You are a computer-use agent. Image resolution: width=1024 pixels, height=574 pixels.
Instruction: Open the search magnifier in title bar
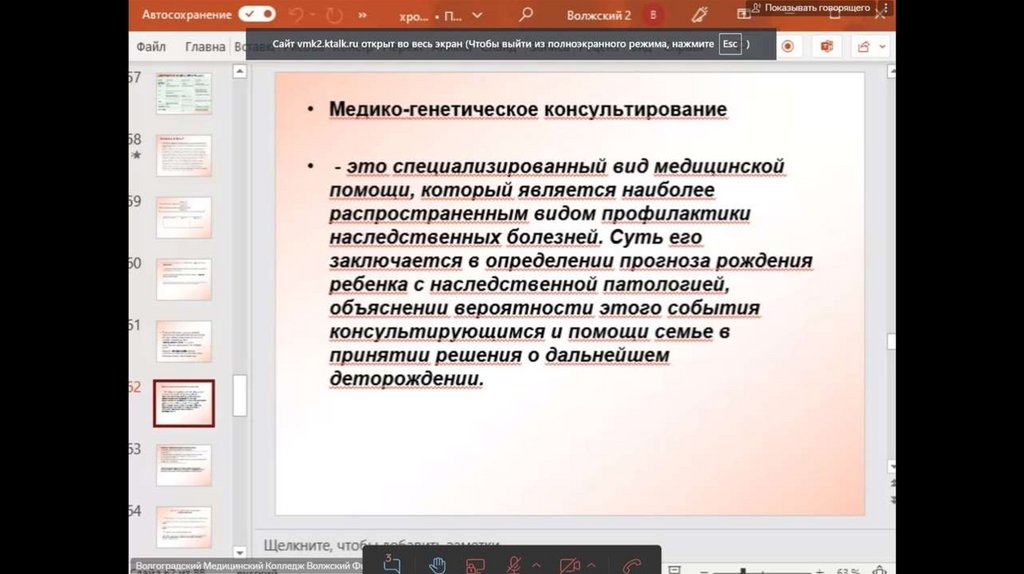tap(526, 15)
